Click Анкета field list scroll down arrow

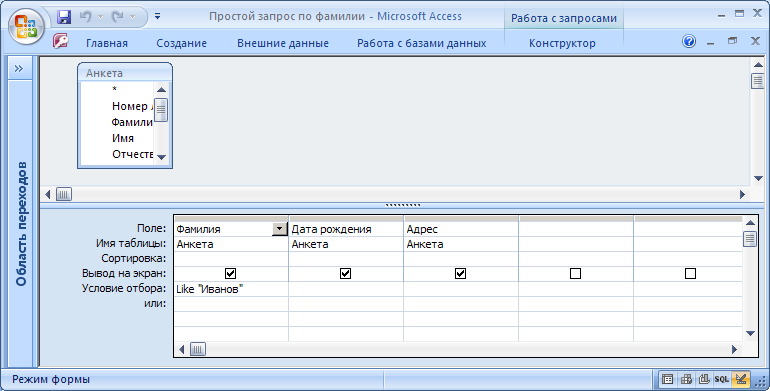[x=161, y=157]
